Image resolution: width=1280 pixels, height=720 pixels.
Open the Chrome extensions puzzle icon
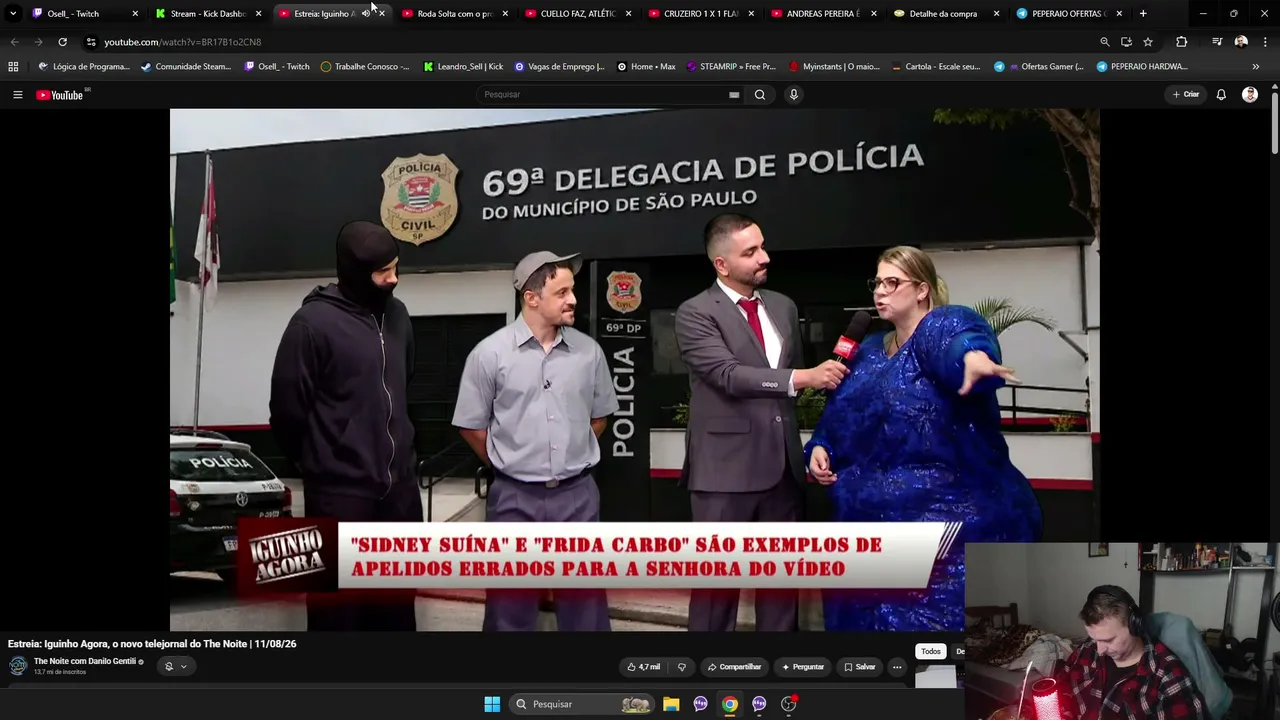click(x=1181, y=42)
